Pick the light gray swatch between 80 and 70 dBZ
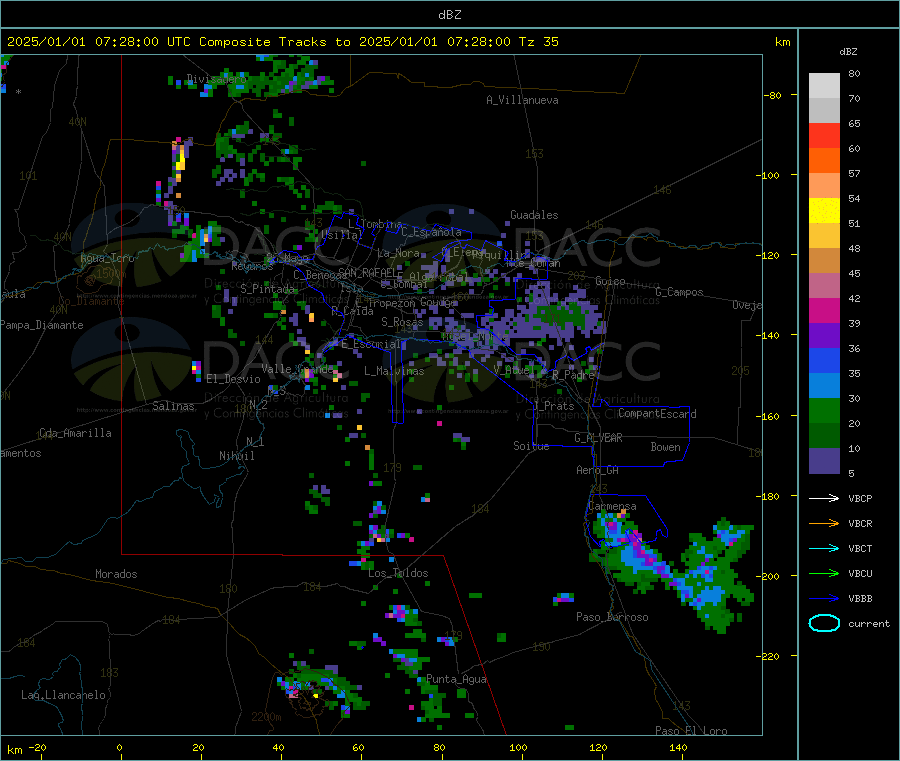The height and width of the screenshot is (761, 900). 824,86
